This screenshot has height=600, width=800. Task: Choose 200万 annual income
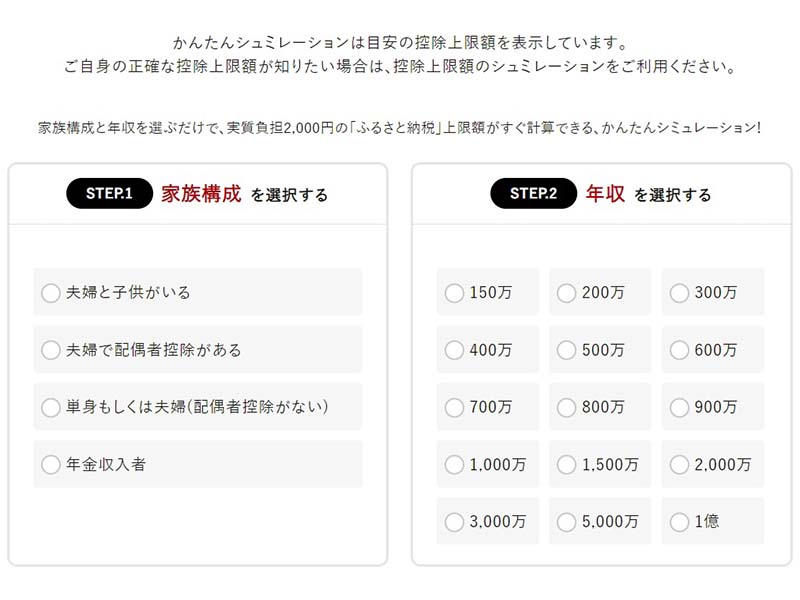click(567, 293)
